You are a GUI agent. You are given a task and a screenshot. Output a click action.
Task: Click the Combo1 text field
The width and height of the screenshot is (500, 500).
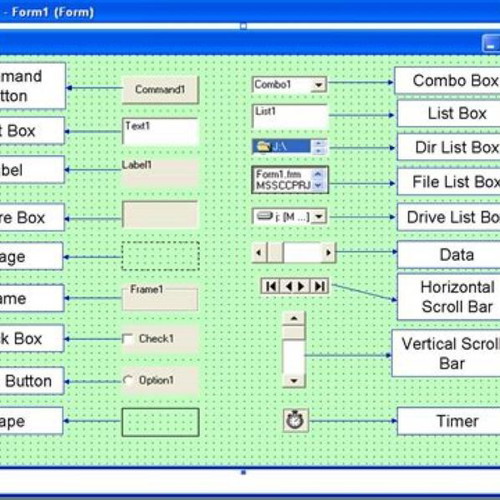(x=282, y=85)
